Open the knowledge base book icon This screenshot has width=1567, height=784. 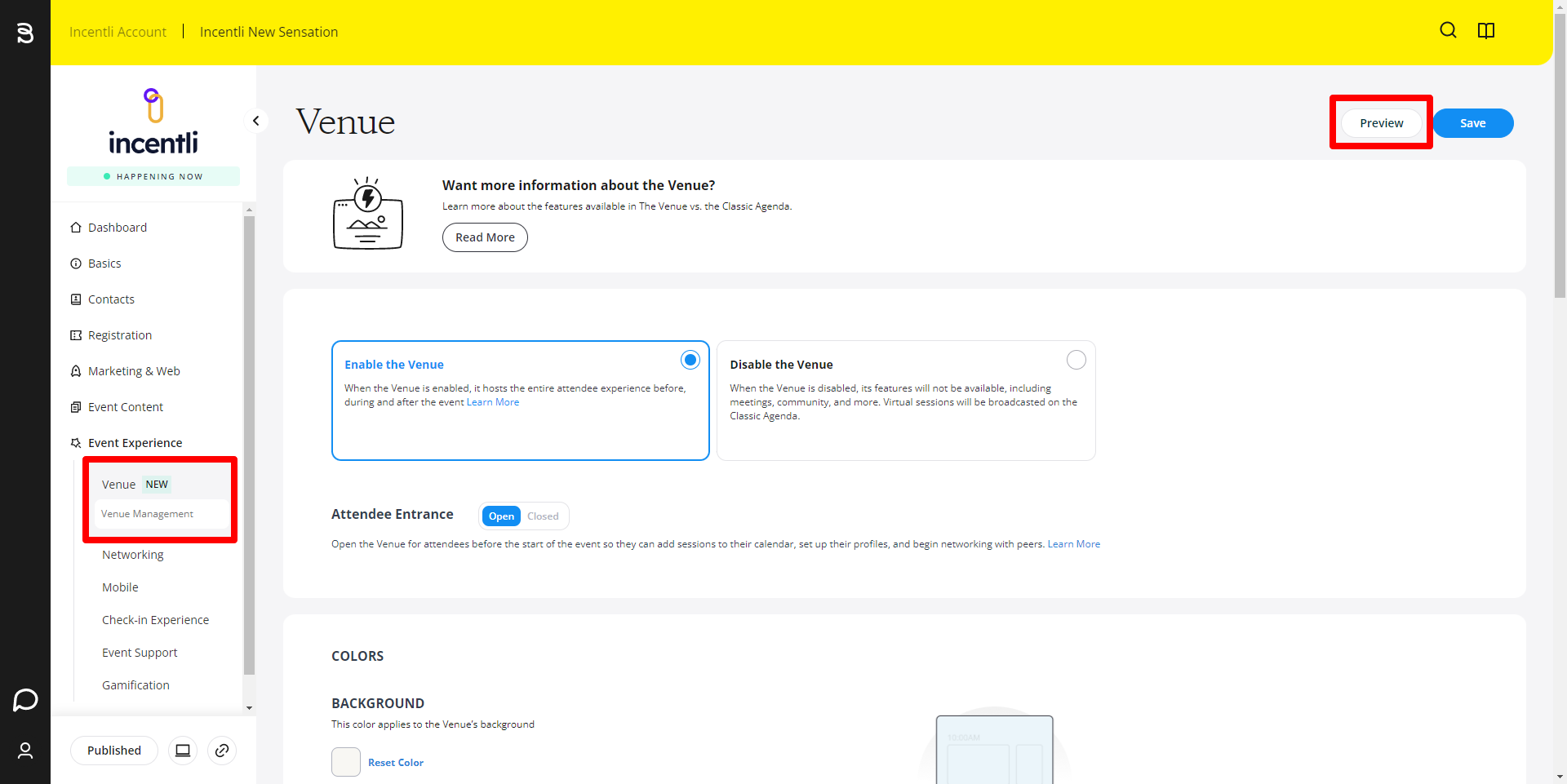(x=1486, y=30)
